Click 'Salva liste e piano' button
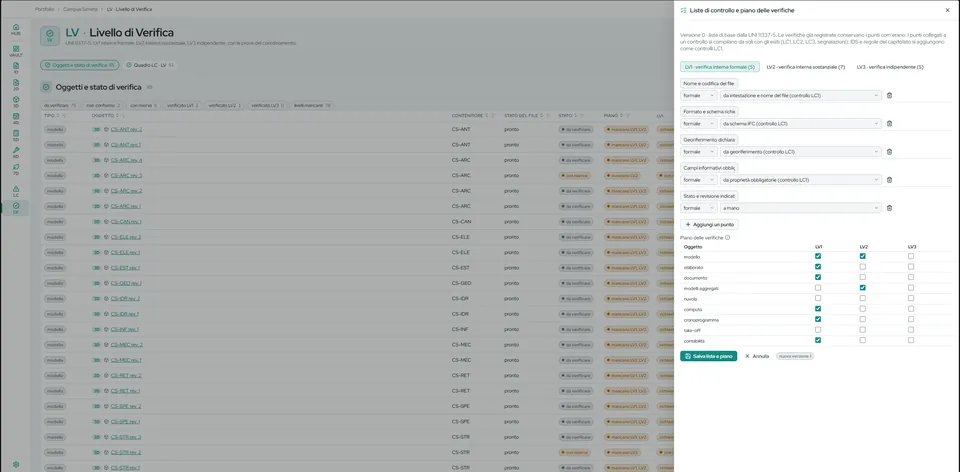 click(708, 356)
